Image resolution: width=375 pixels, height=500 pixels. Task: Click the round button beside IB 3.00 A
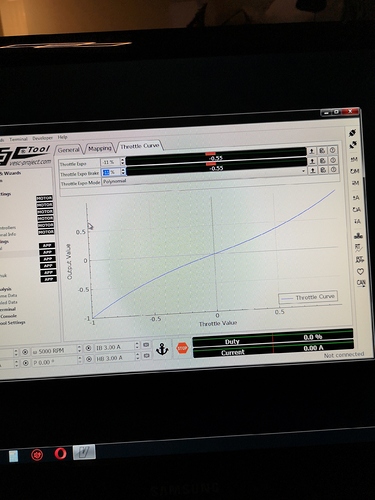(88, 348)
